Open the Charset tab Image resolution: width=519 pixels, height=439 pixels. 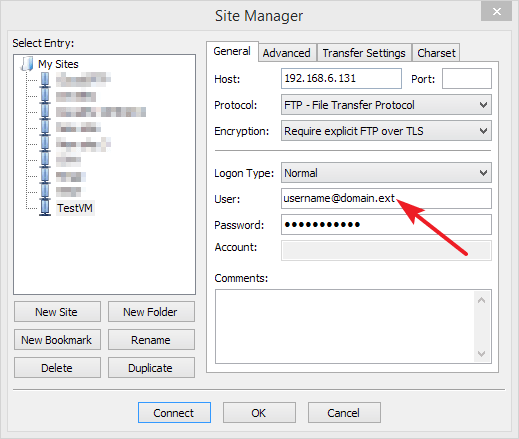pyautogui.click(x=436, y=53)
